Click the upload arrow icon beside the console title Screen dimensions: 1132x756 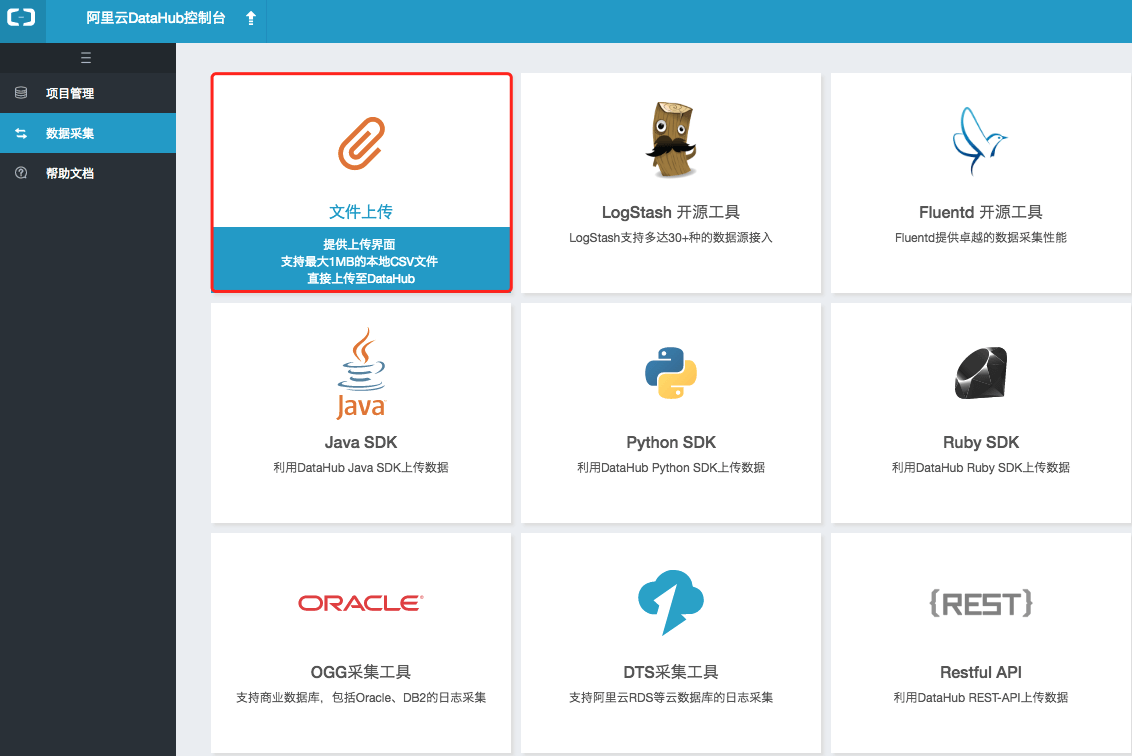click(251, 18)
